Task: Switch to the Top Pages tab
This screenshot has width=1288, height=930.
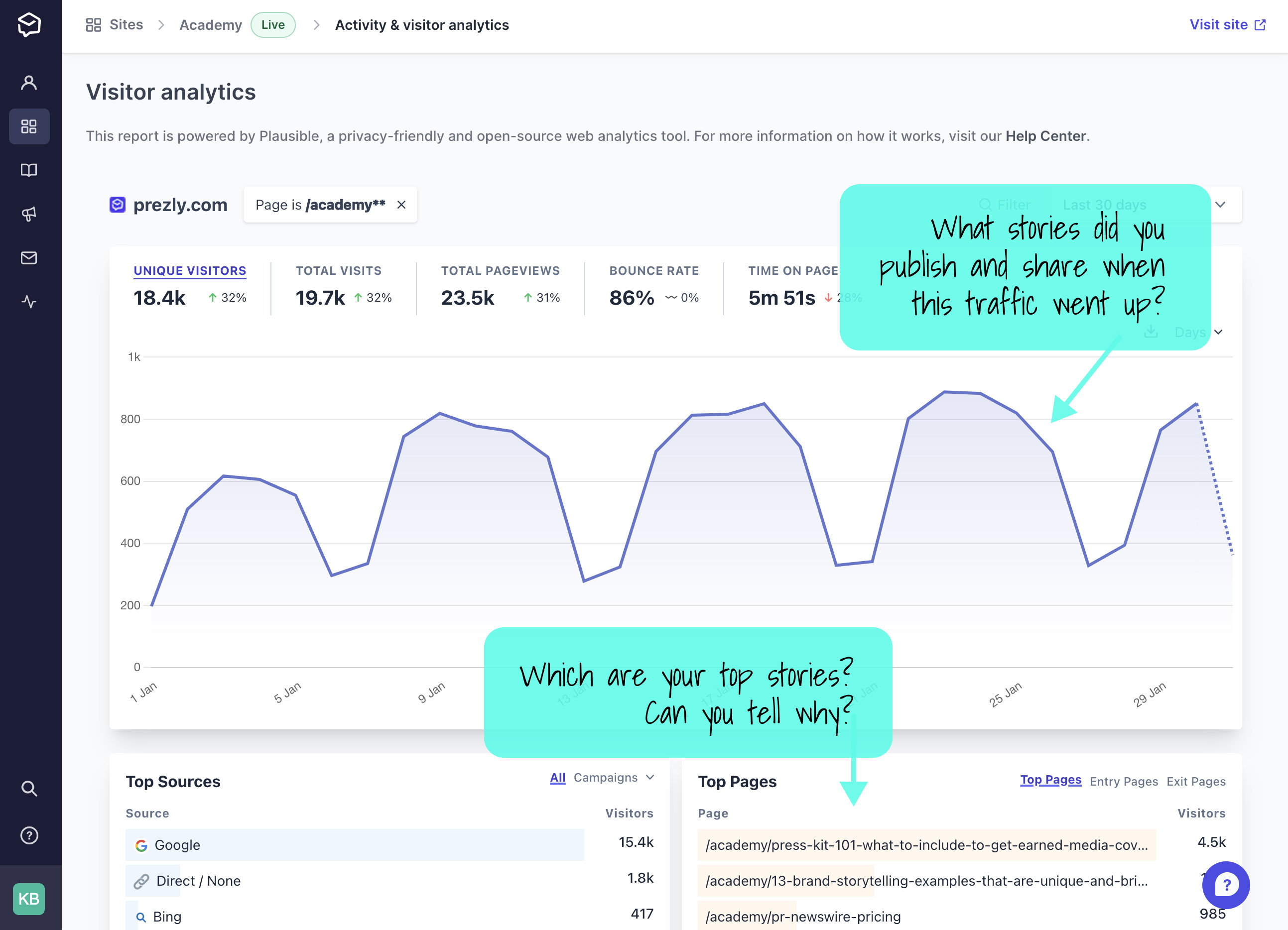Action: coord(1050,780)
